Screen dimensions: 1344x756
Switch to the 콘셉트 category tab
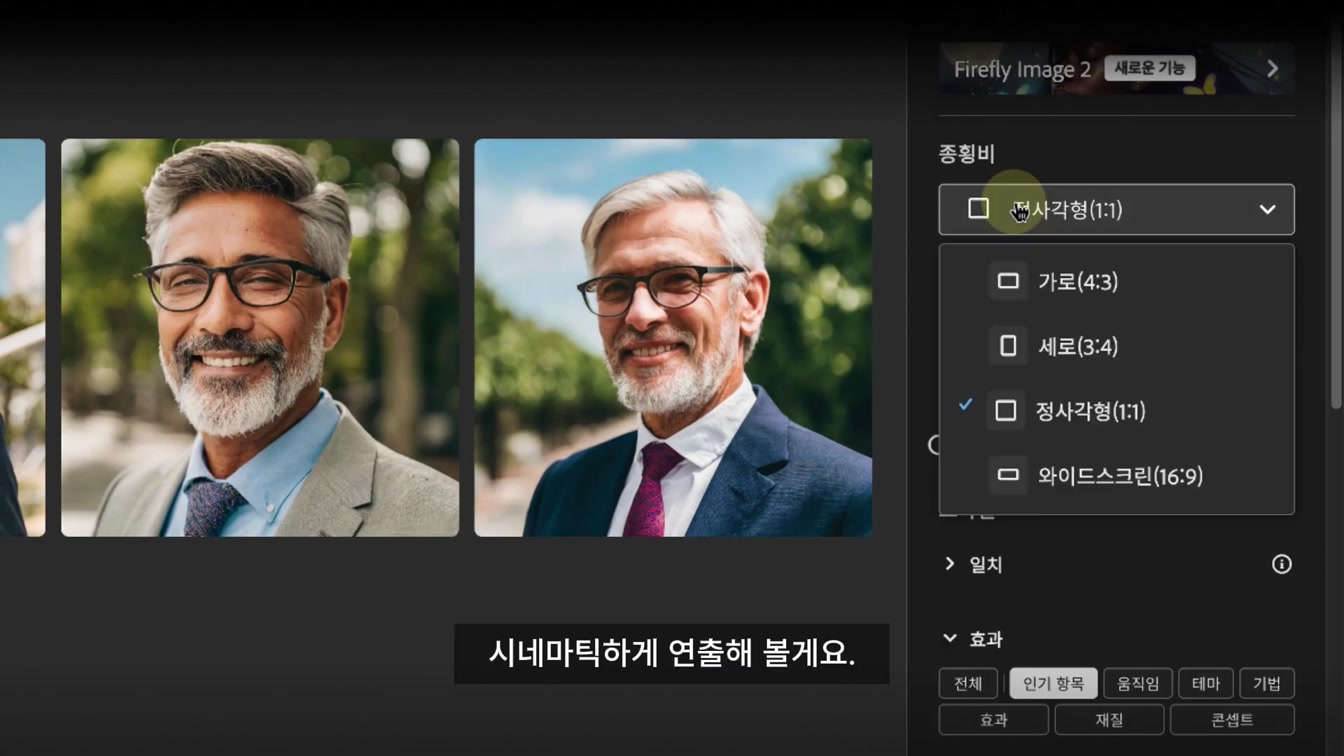coord(1232,720)
